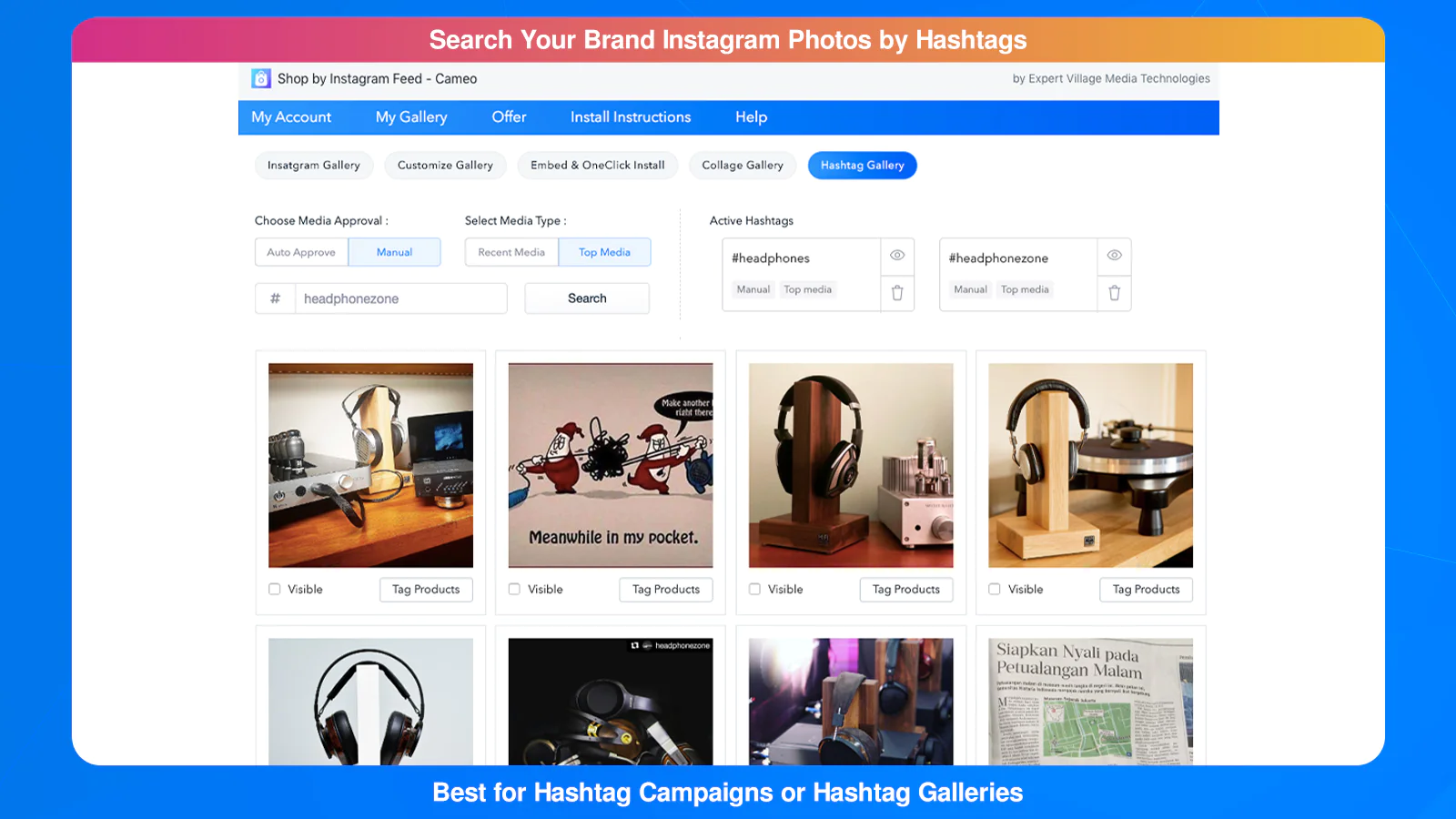Viewport: 1456px width, 819px height.
Task: Delete the #headphonezone hashtag with trash icon
Action: coord(1114,293)
